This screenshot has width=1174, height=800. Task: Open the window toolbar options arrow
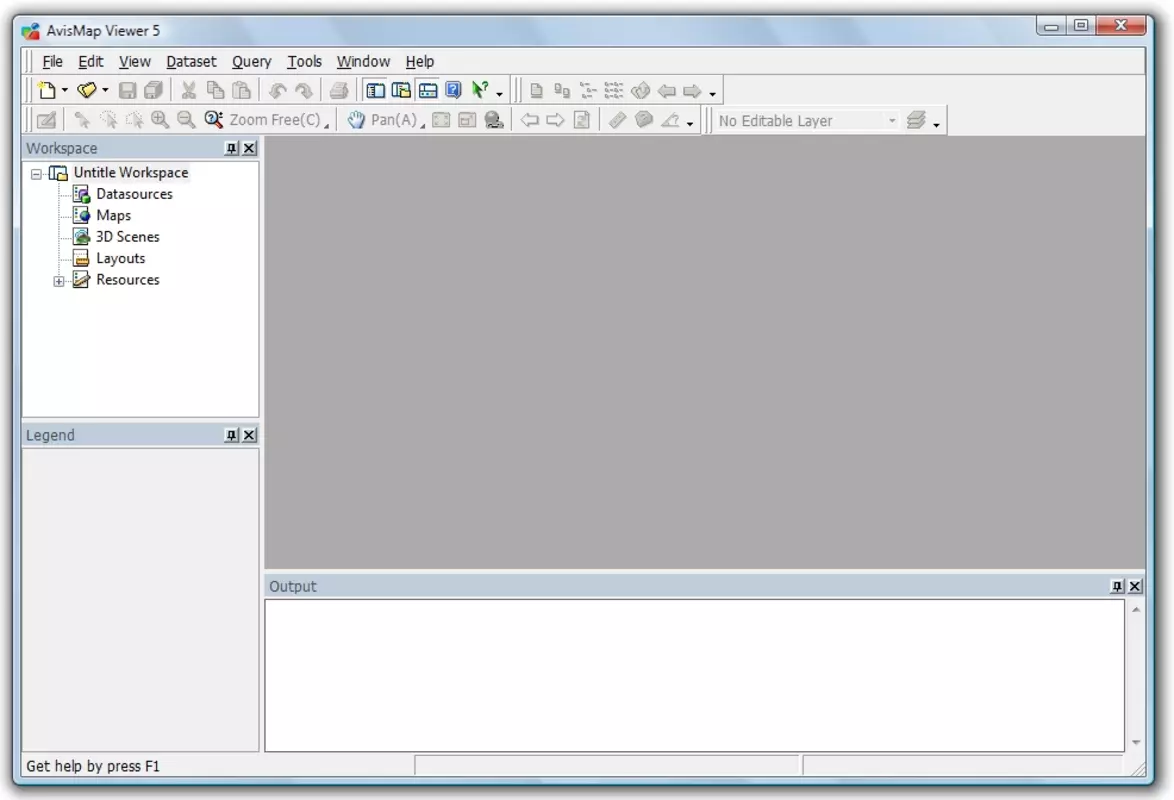point(712,93)
